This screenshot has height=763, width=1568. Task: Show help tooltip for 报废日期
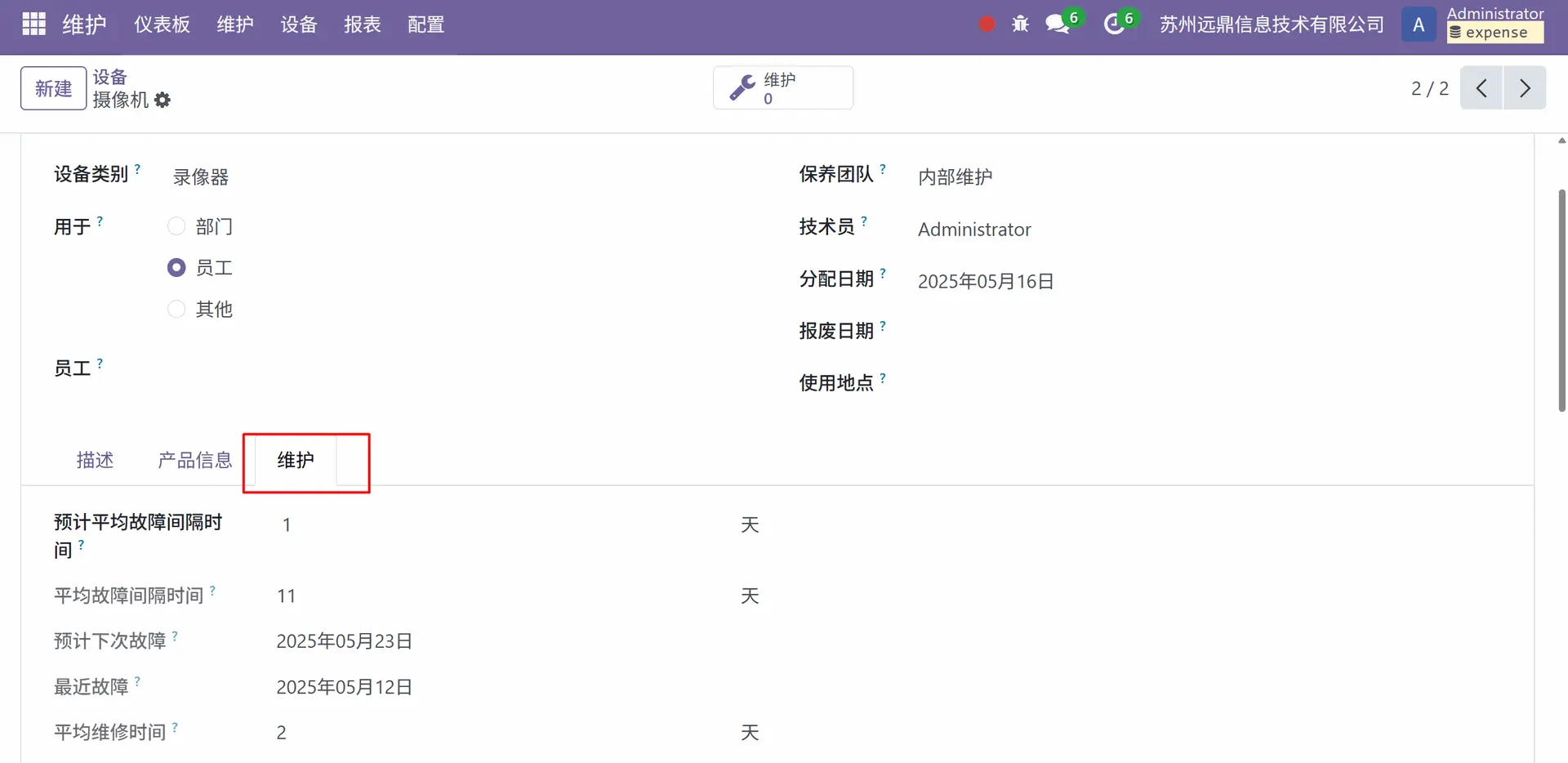click(x=883, y=325)
